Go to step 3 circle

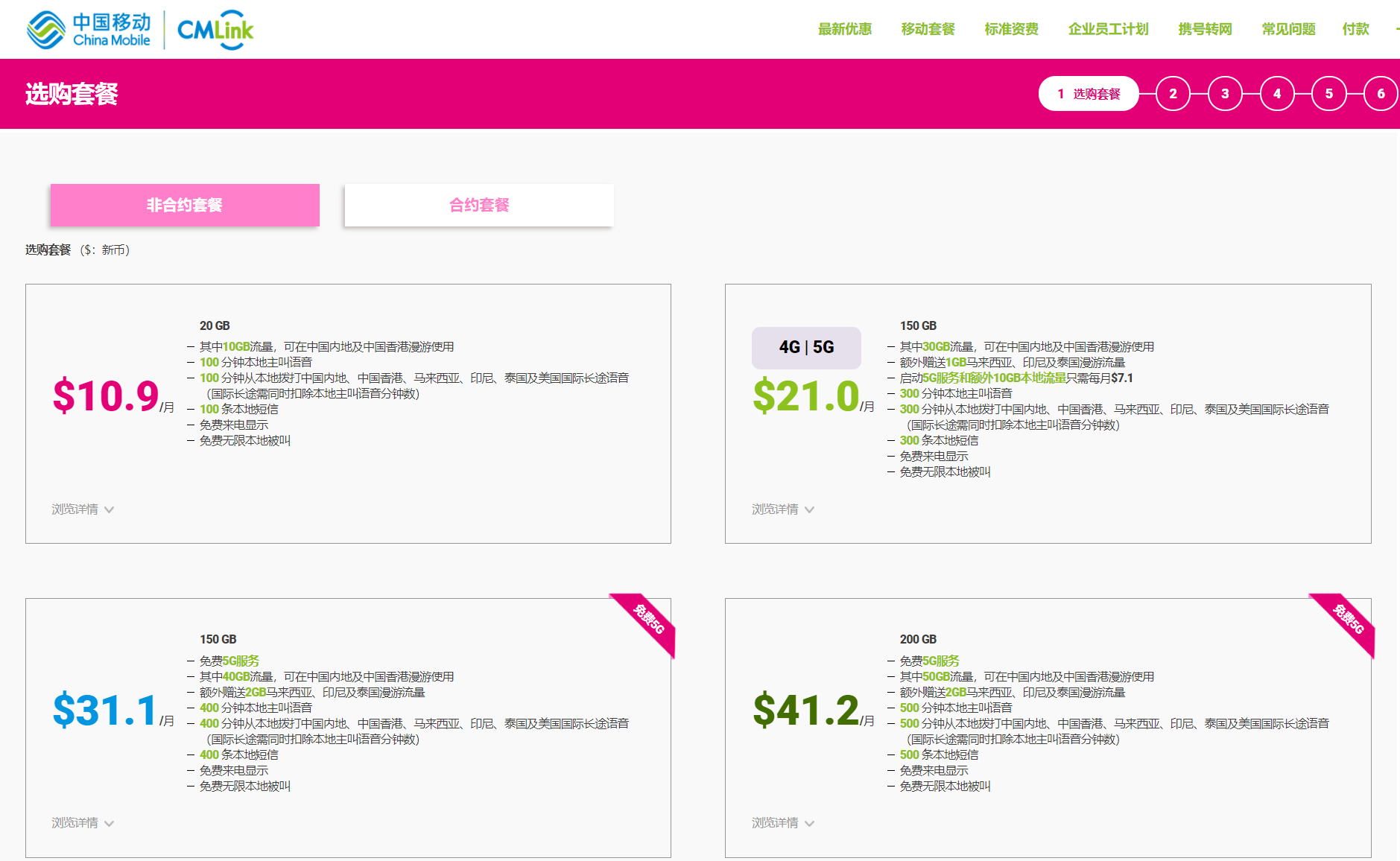1225,94
